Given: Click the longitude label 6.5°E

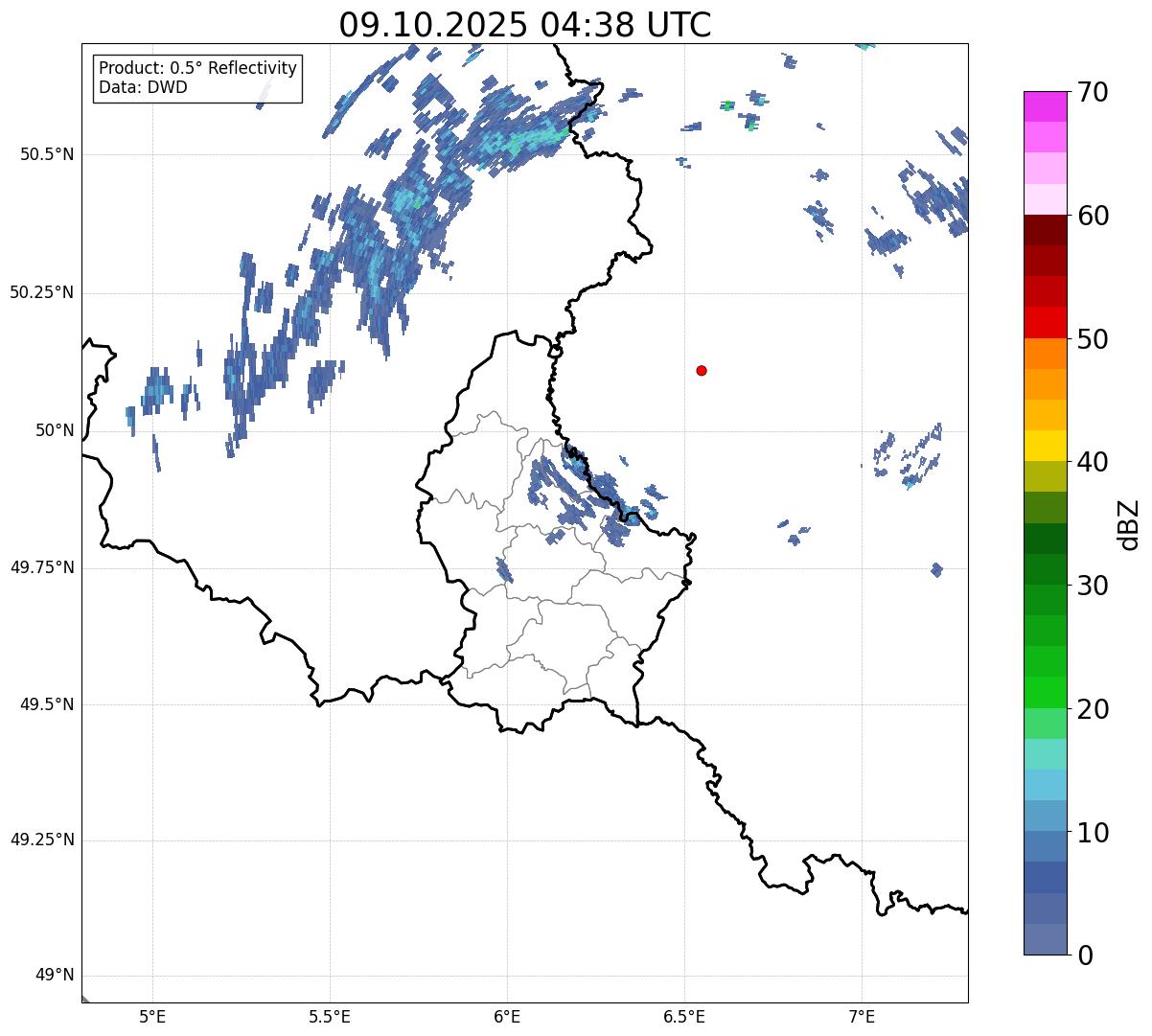Looking at the screenshot, I should 684,1016.
